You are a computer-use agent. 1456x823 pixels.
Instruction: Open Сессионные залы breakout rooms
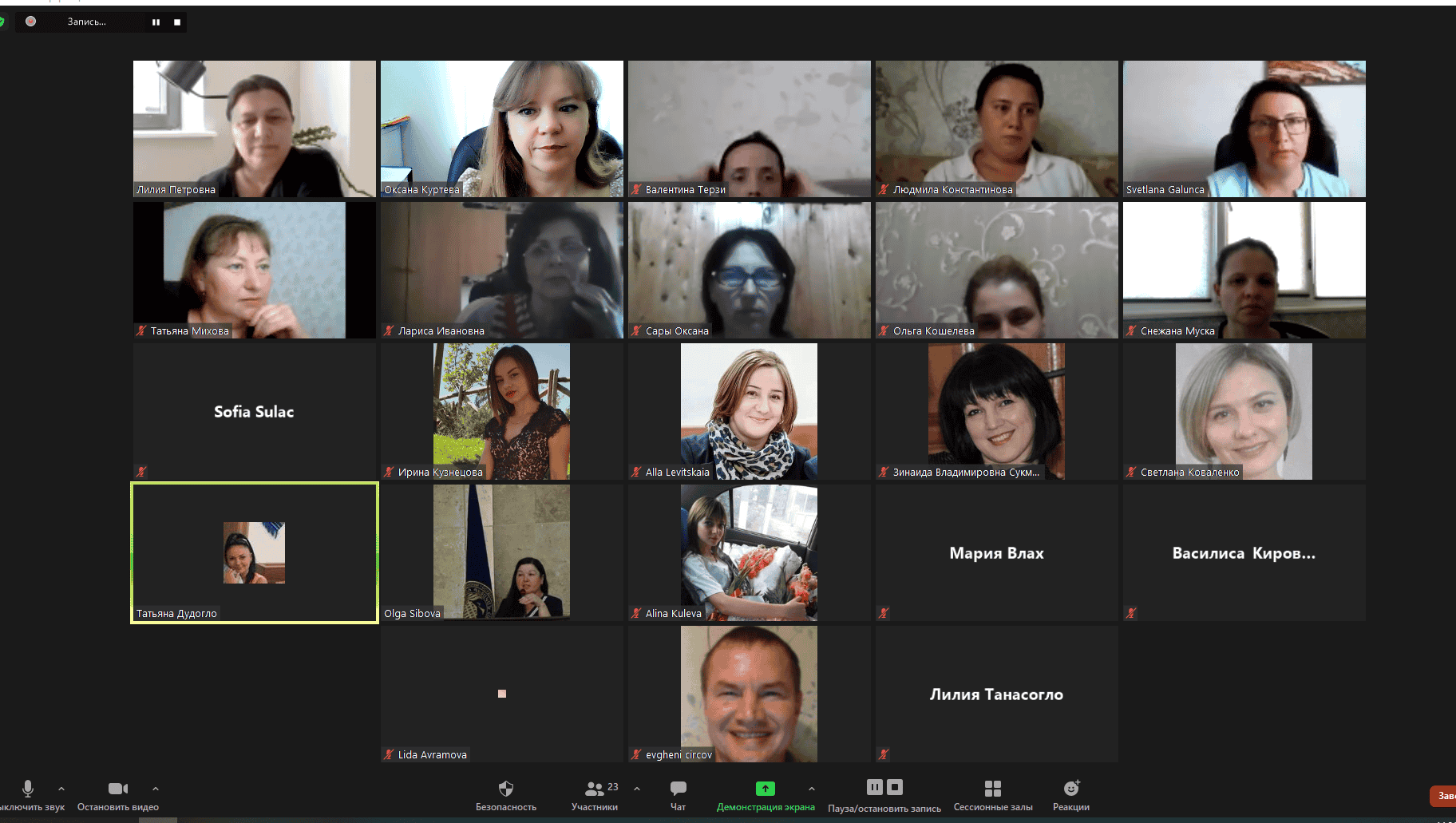coord(992,789)
